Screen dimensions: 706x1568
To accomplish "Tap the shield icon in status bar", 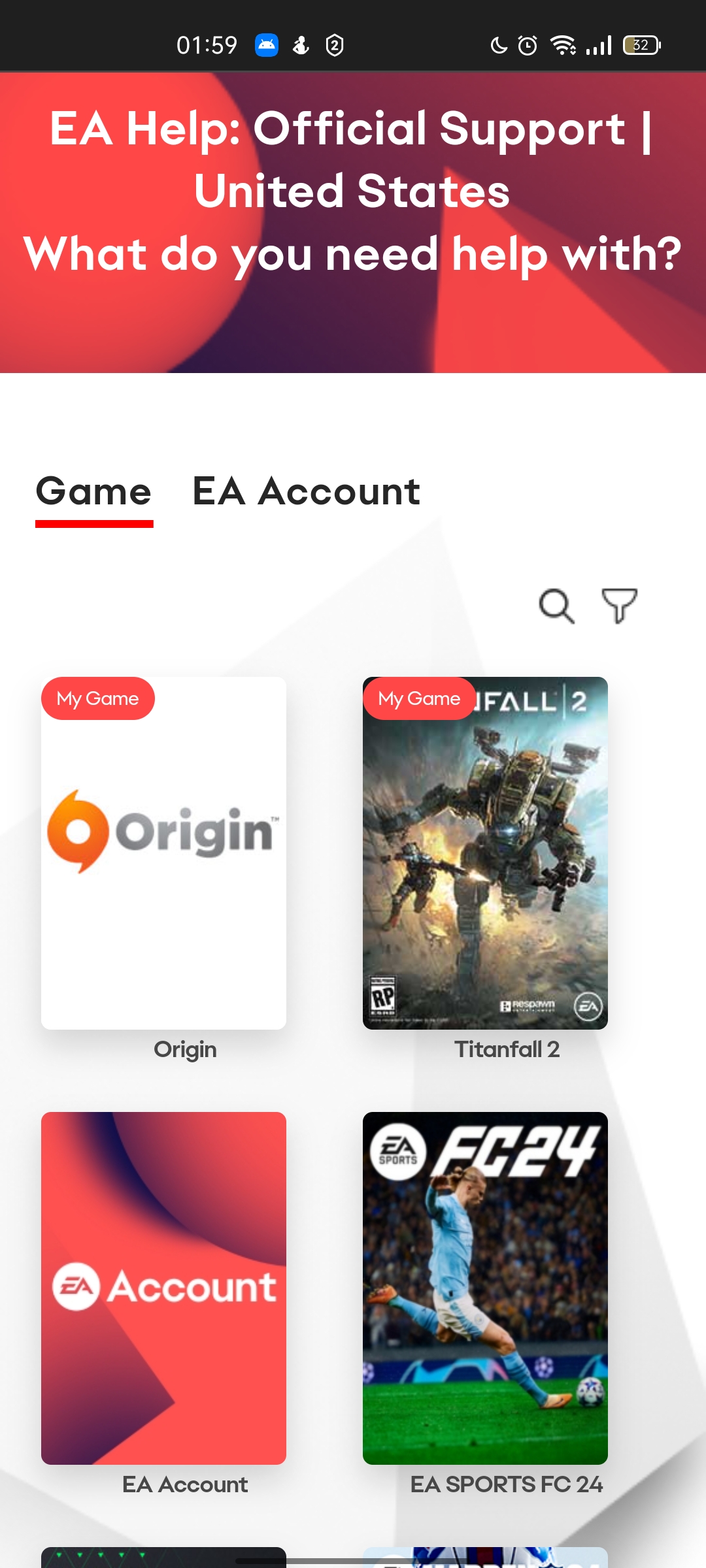I will [x=335, y=45].
